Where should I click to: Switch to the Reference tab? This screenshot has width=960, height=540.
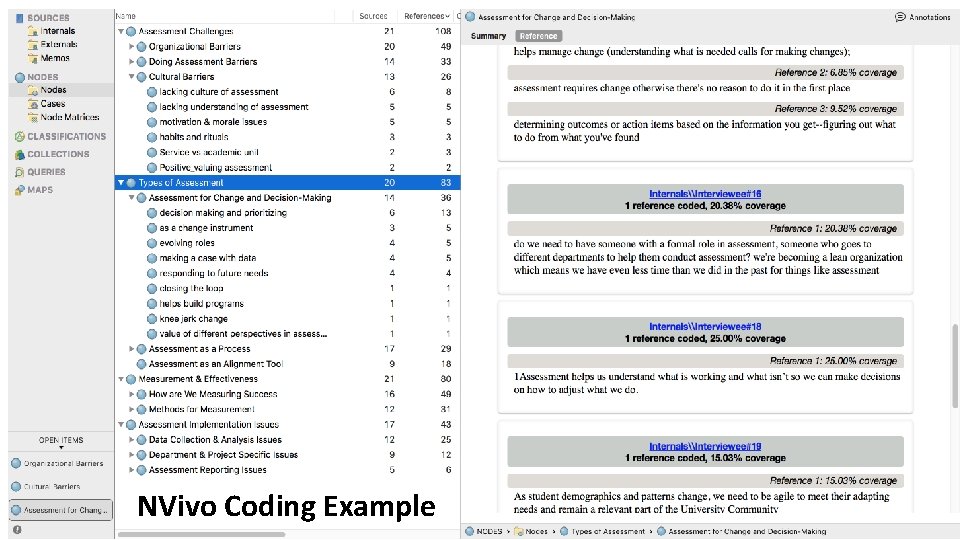(538, 36)
